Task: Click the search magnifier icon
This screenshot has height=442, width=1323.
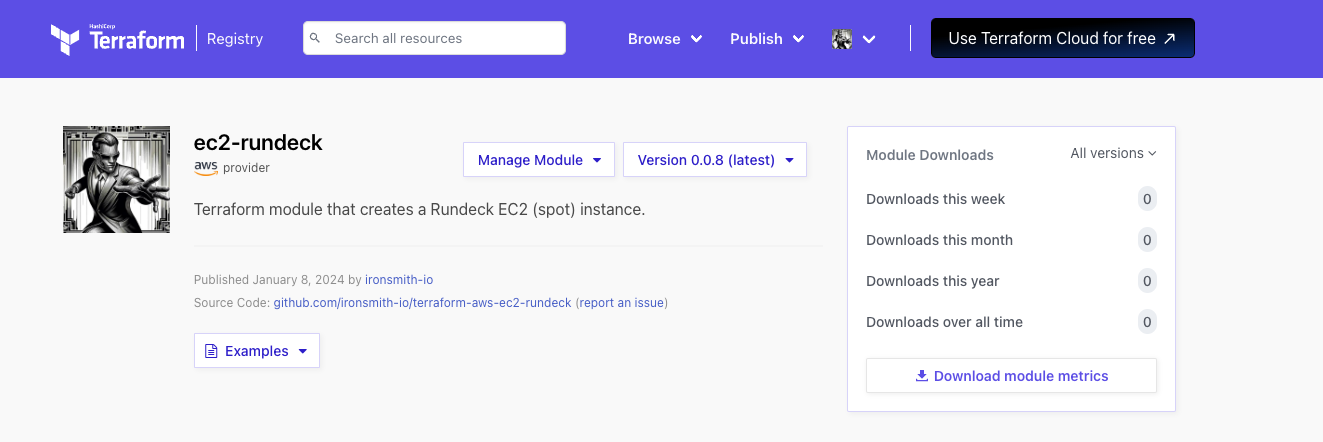Action: [315, 38]
